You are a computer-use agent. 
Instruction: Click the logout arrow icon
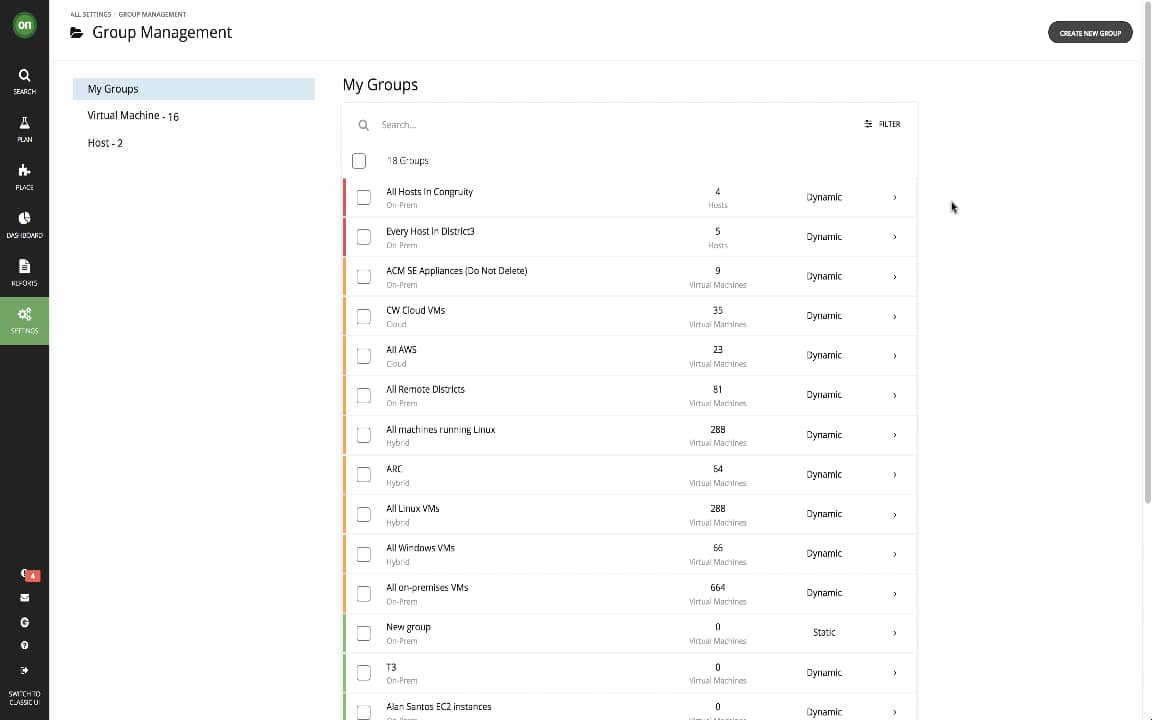point(24,670)
